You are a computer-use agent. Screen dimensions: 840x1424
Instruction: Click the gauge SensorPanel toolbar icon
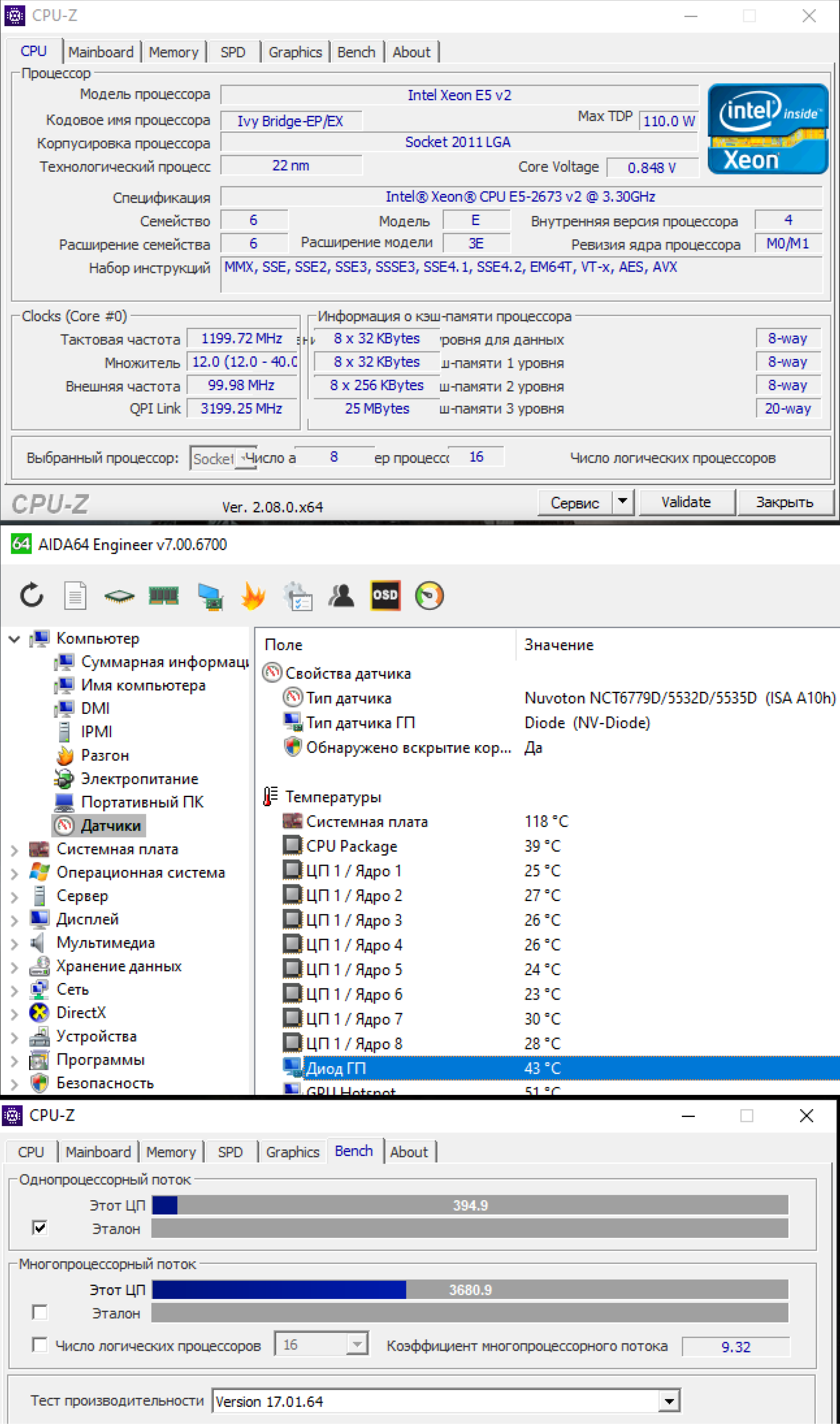[x=429, y=595]
